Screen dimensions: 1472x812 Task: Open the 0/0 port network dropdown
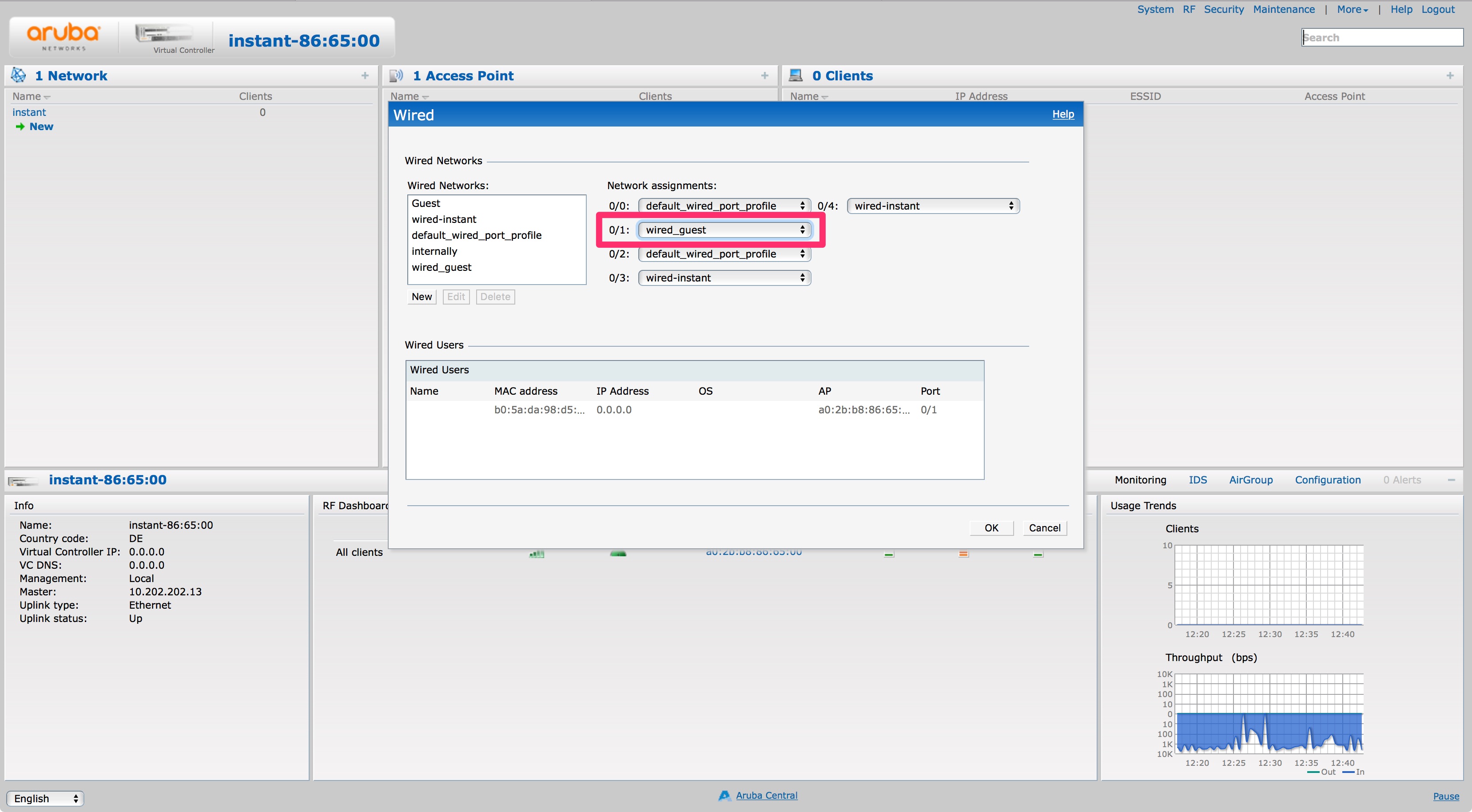[724, 206]
